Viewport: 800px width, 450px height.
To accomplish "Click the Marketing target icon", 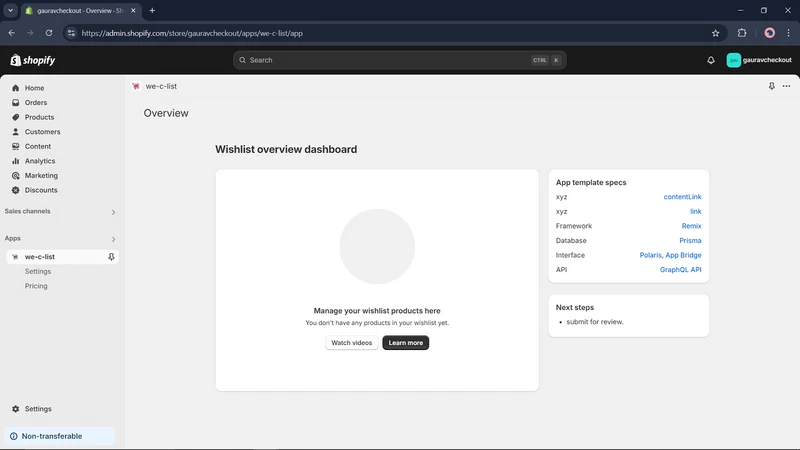I will pos(16,176).
